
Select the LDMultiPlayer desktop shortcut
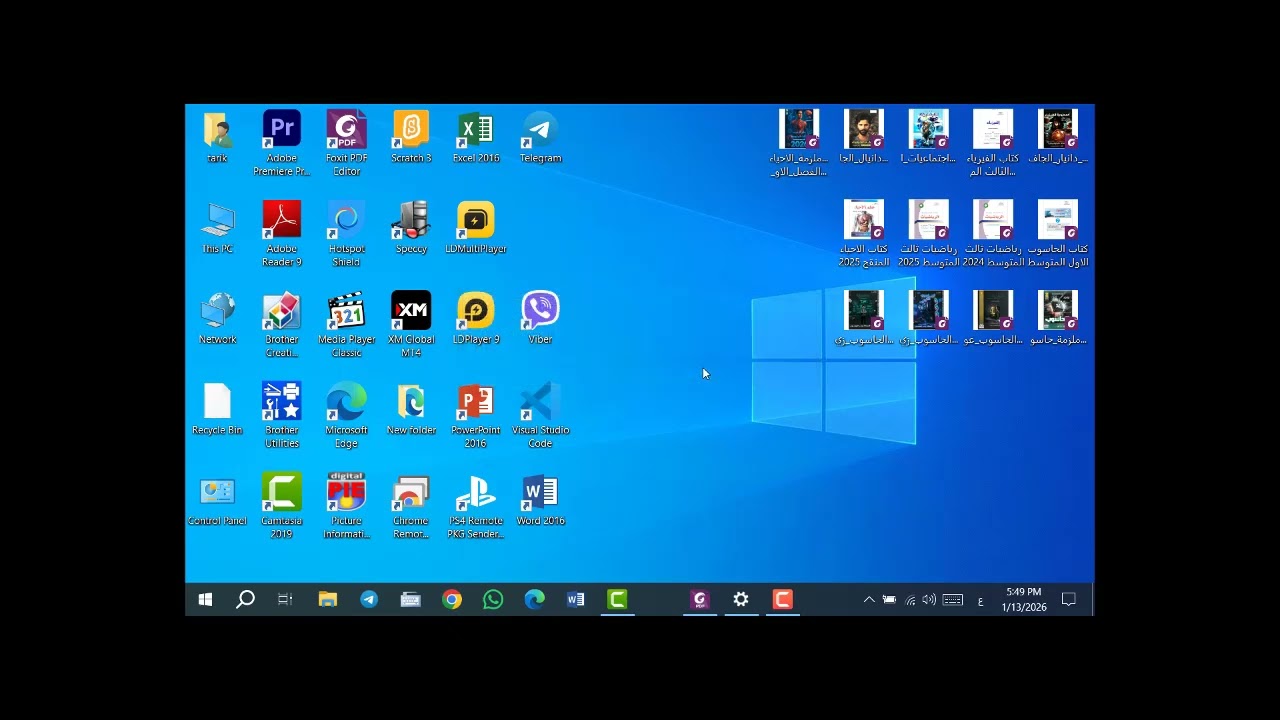point(476,228)
